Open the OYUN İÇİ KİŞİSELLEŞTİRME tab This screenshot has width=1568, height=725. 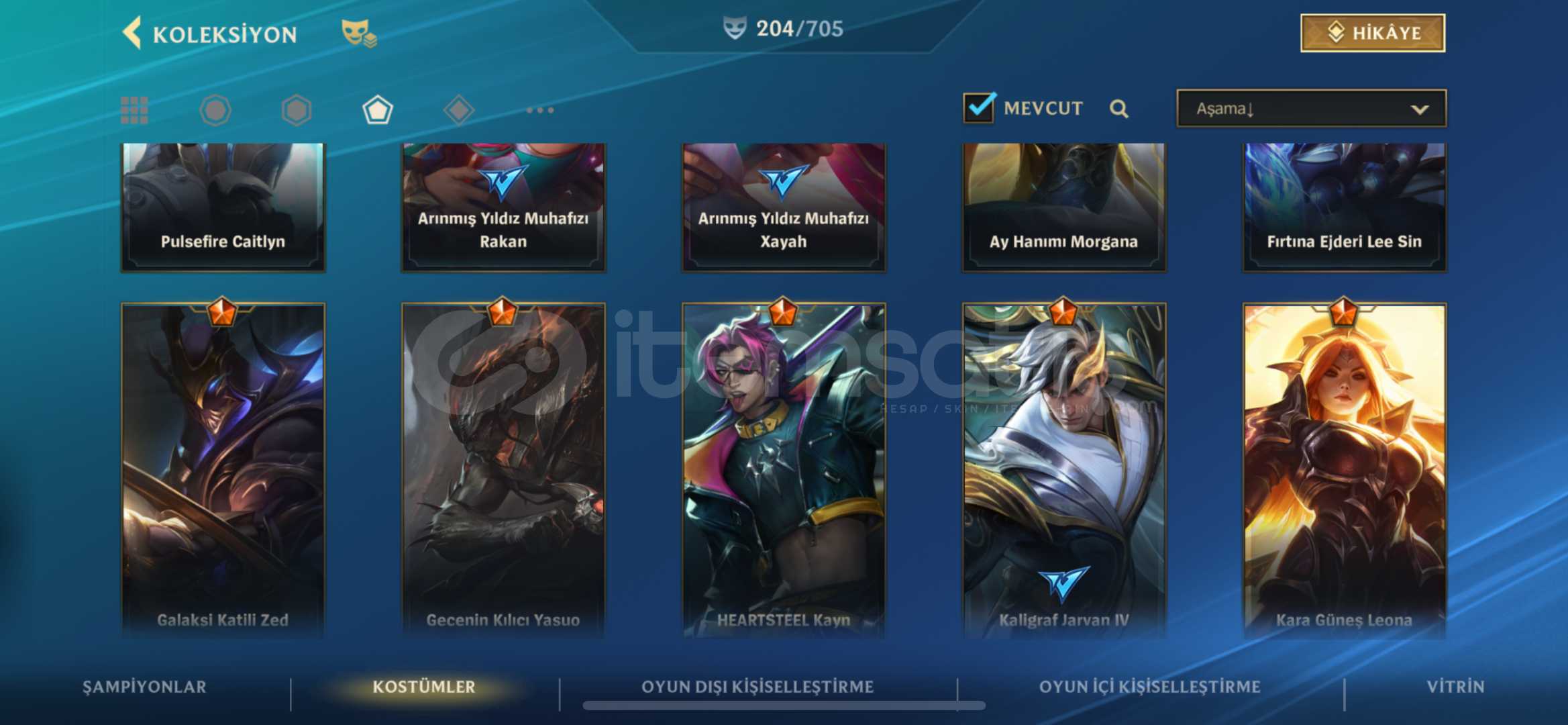click(x=1149, y=687)
